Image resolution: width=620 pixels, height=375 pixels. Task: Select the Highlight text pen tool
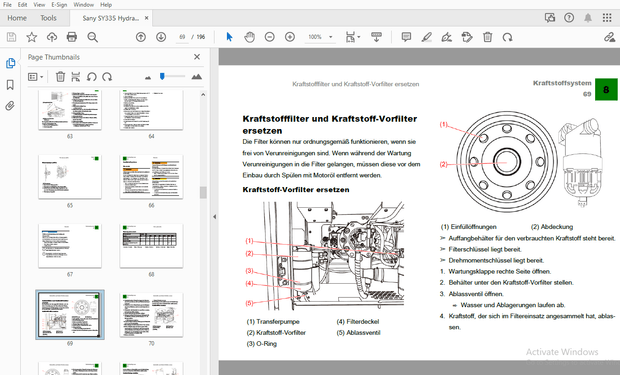click(x=426, y=37)
